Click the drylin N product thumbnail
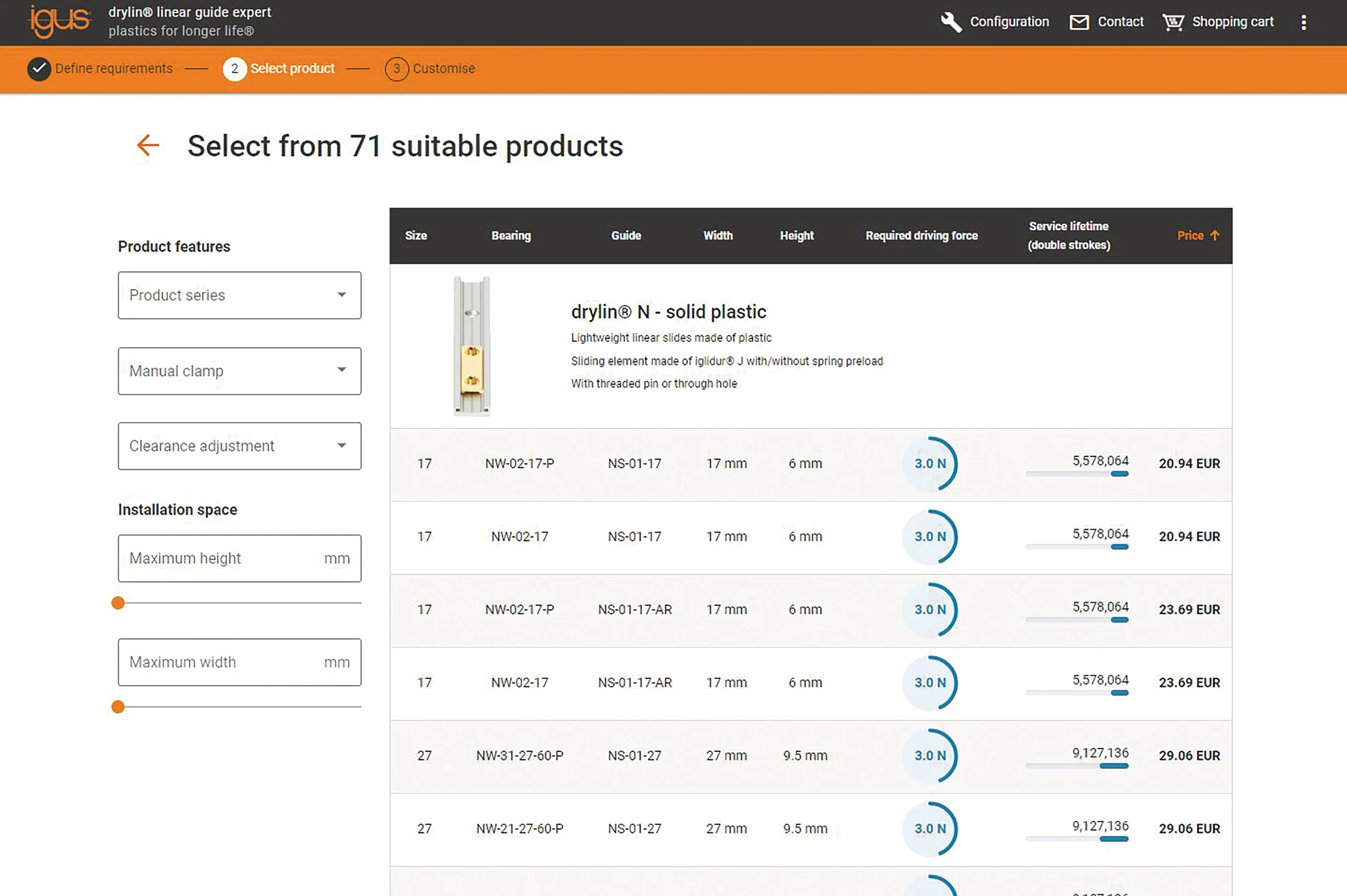Screen dimensions: 1347x896 pyautogui.click(x=472, y=346)
